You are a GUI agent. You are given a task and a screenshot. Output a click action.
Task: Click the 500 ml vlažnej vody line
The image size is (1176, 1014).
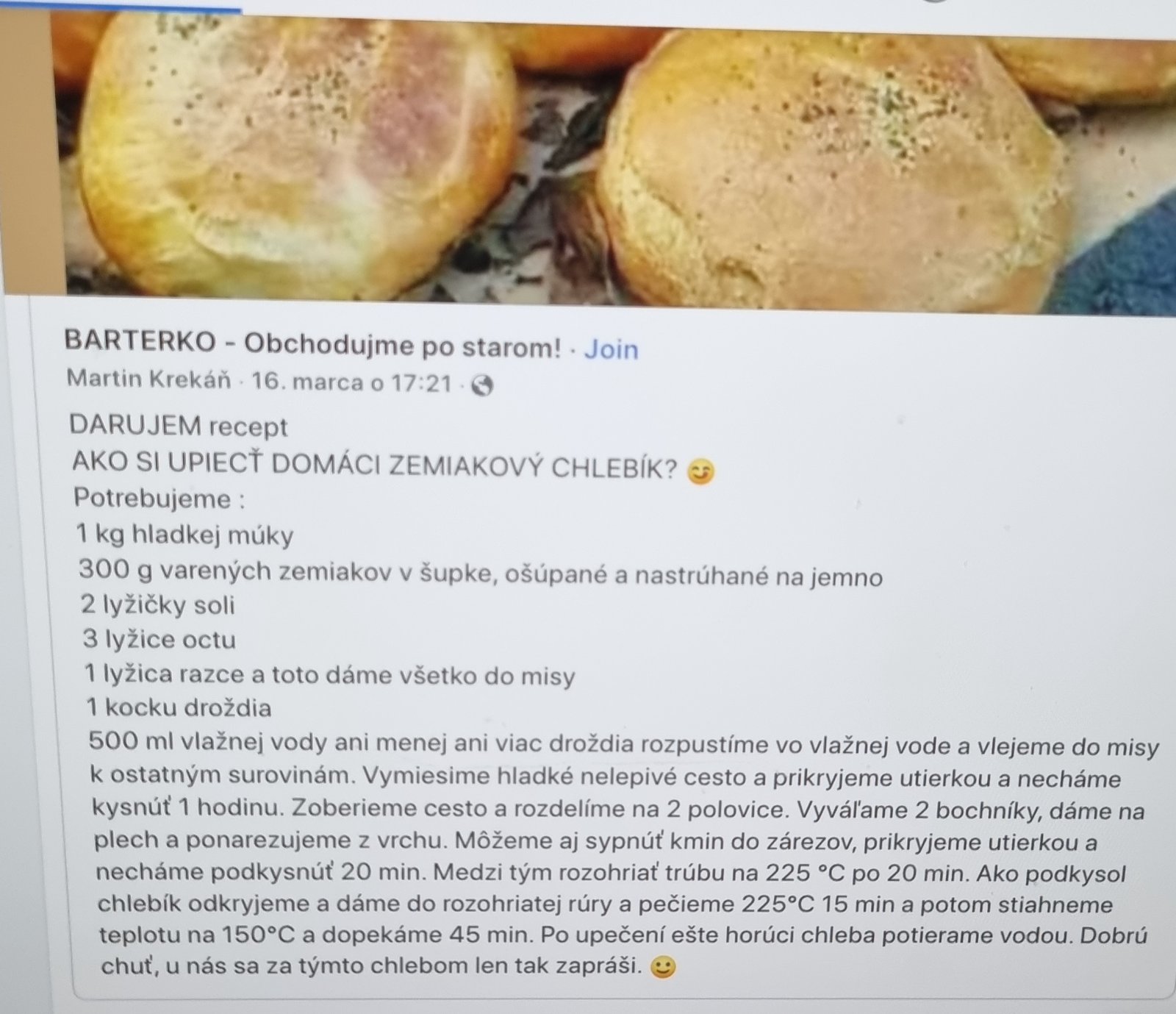click(623, 746)
